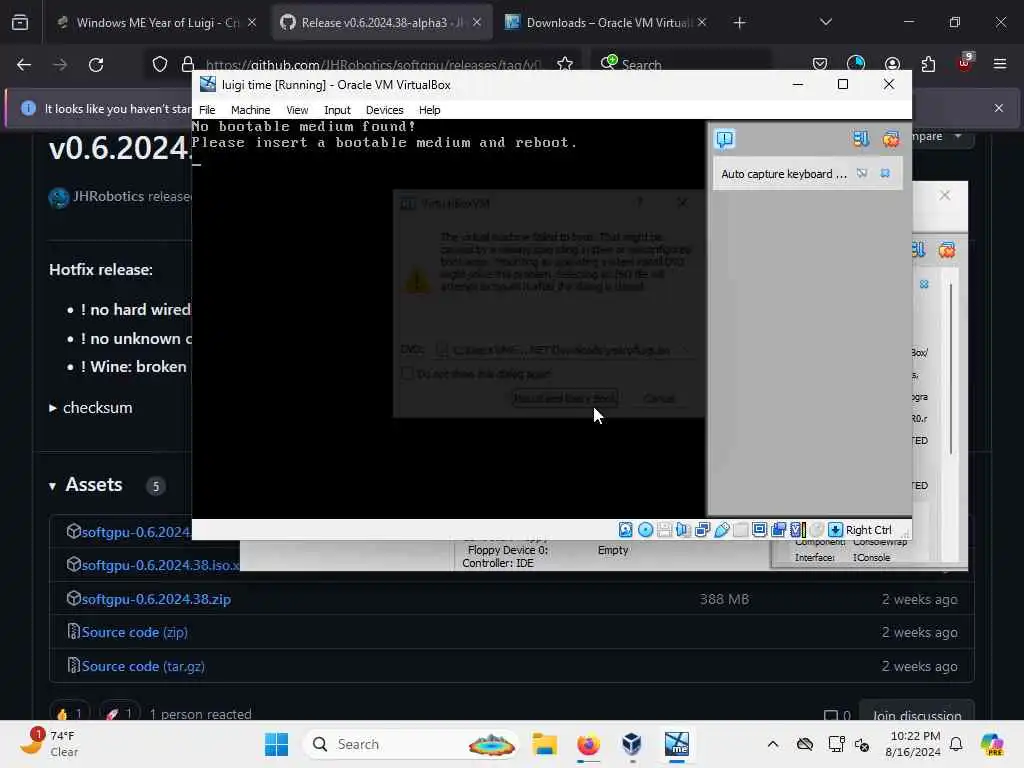Click the display indicator in VM status bar
This screenshot has width=1024, height=768.
(760, 530)
